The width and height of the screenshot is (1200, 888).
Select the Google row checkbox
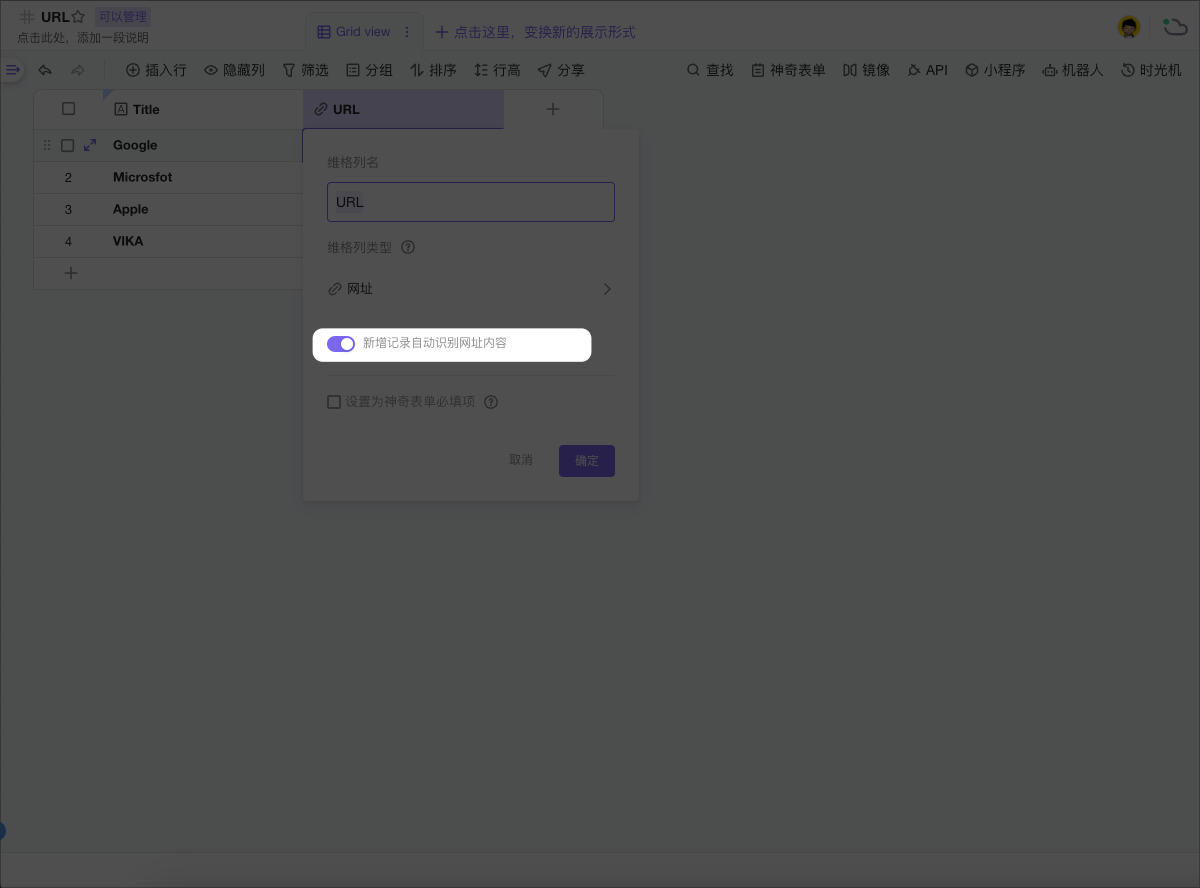point(67,145)
